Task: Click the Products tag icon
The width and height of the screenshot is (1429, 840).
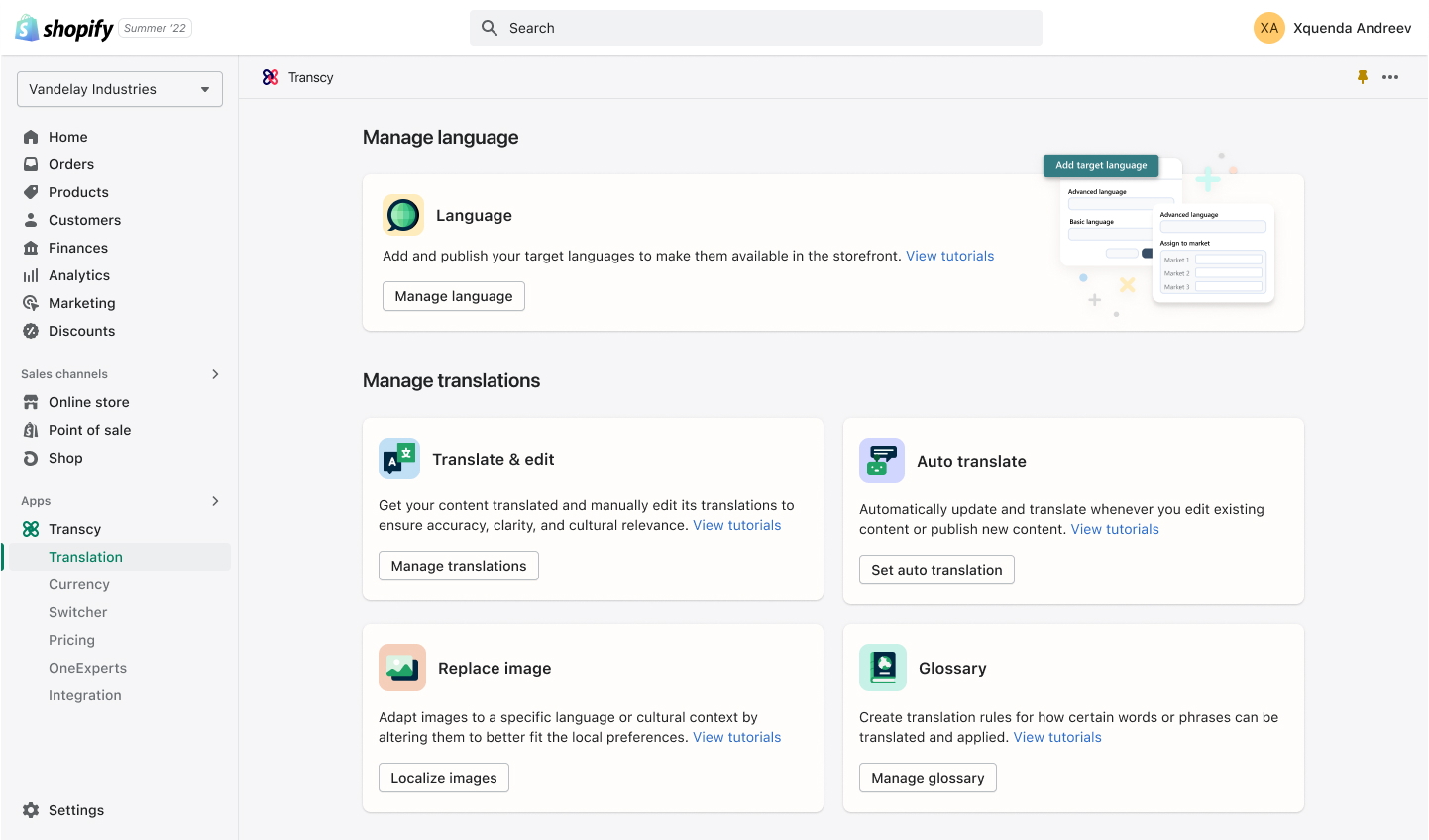Action: (x=31, y=192)
